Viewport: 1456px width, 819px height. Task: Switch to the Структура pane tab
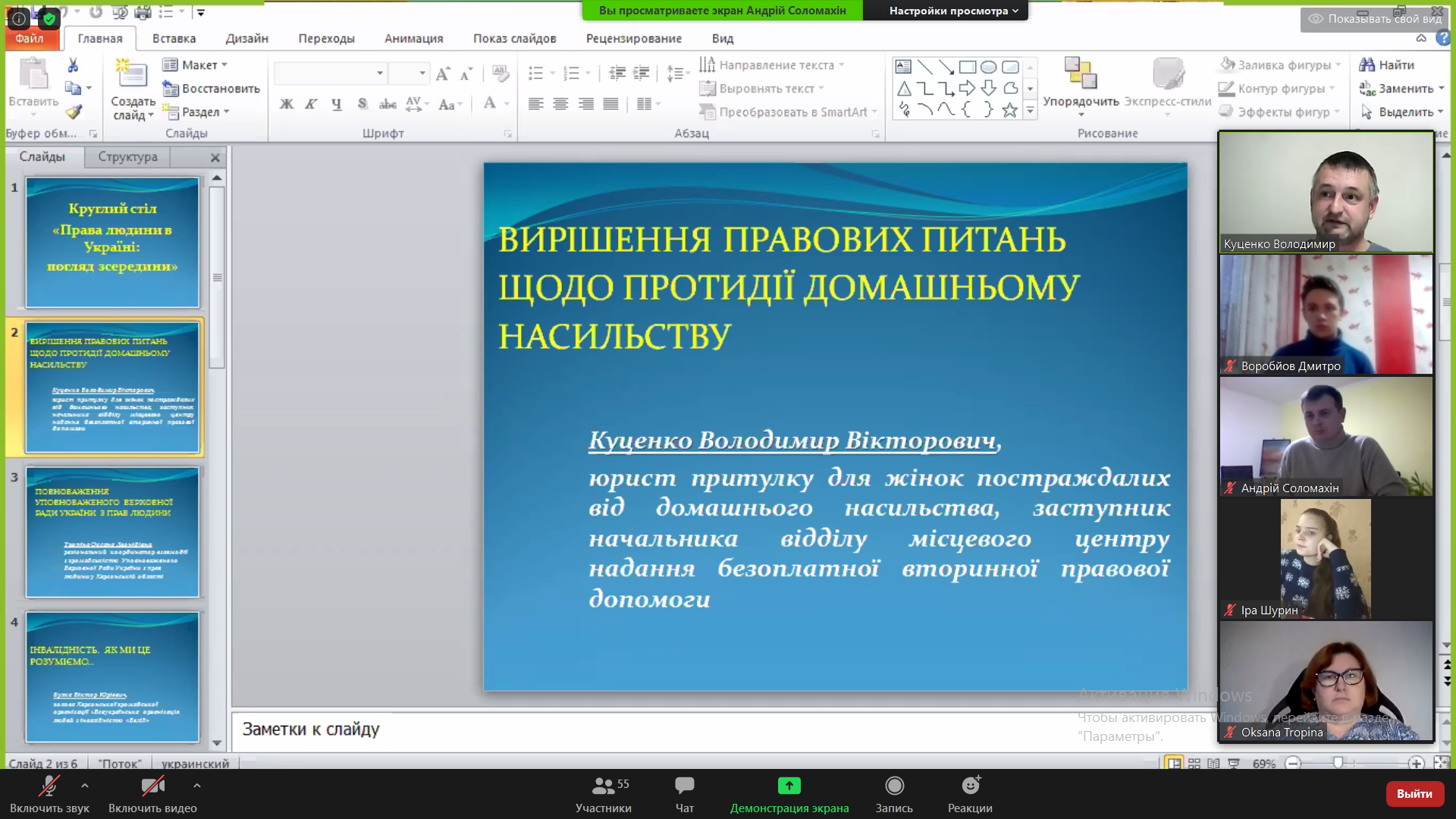(x=127, y=157)
